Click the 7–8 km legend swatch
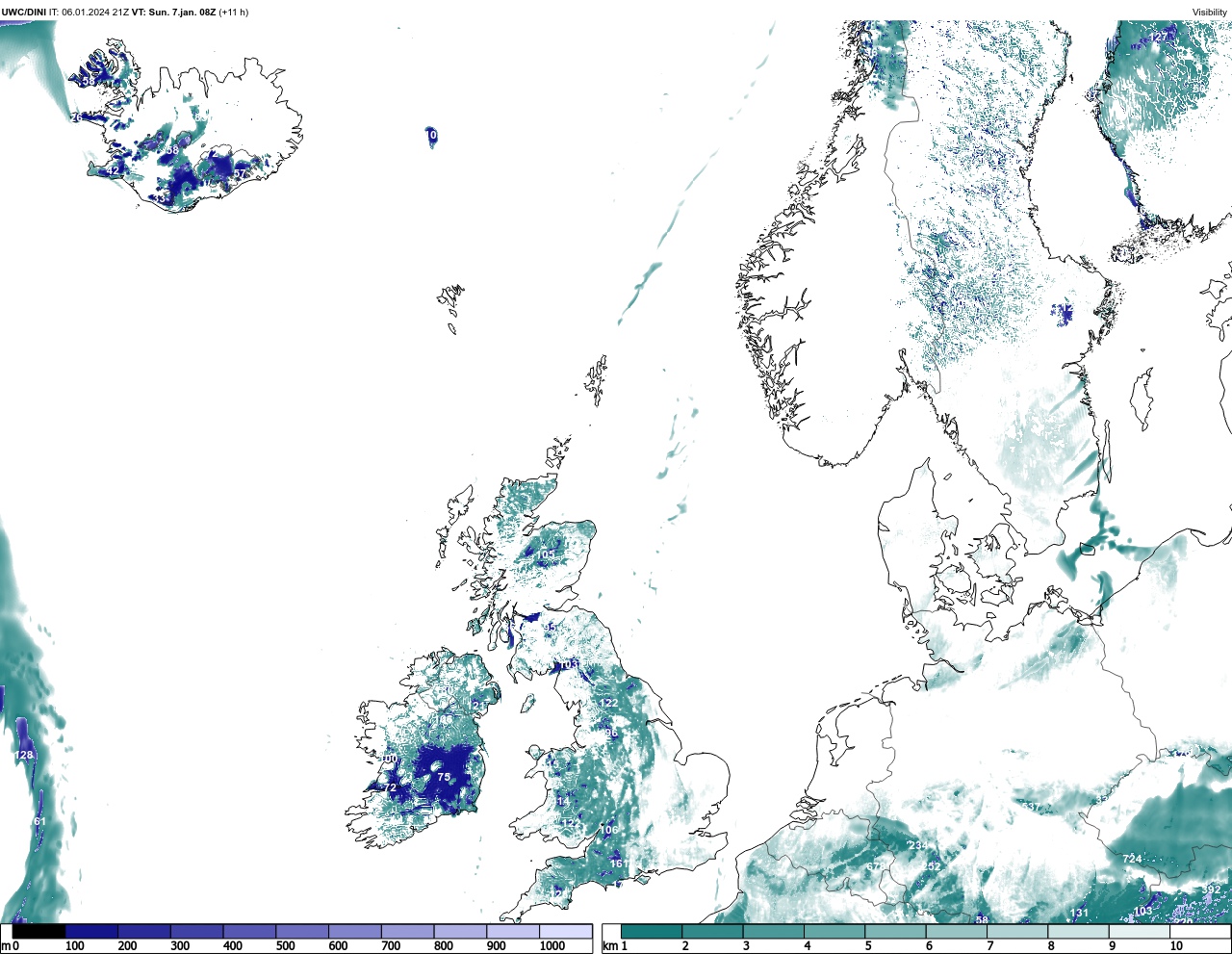The height and width of the screenshot is (954, 1232). [x=1017, y=931]
